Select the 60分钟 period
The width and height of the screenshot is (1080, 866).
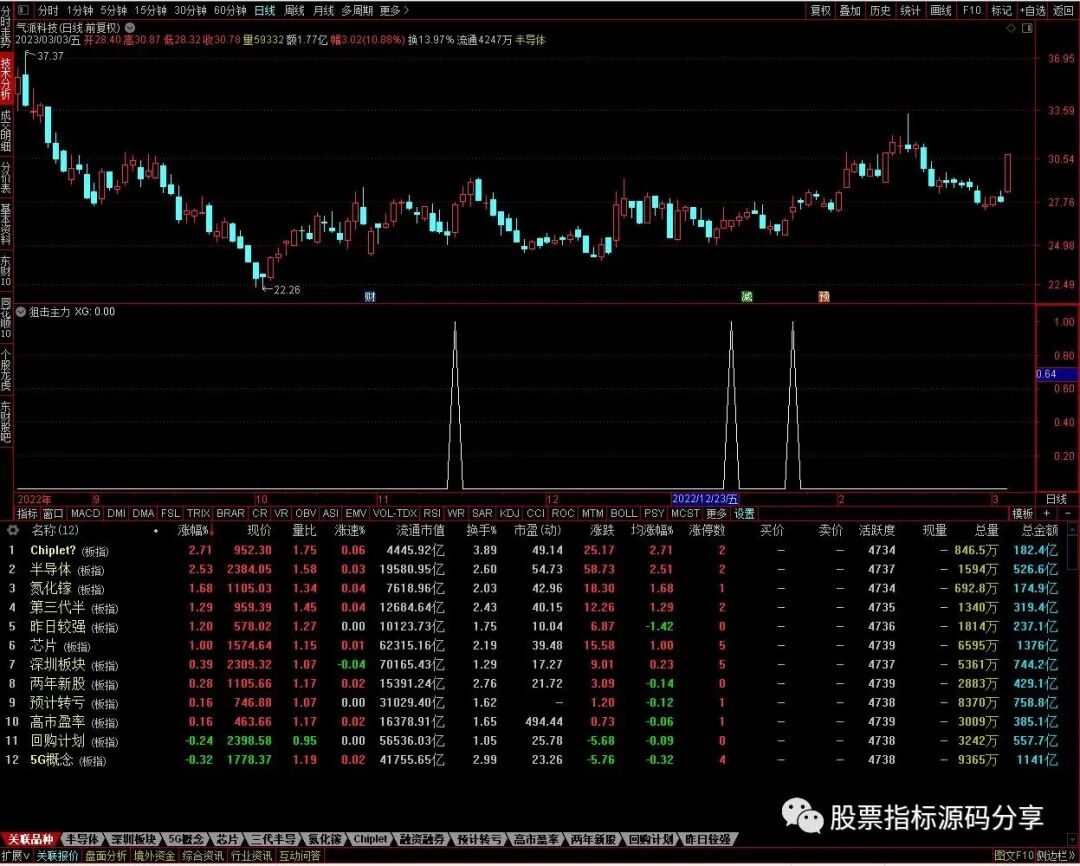[230, 10]
